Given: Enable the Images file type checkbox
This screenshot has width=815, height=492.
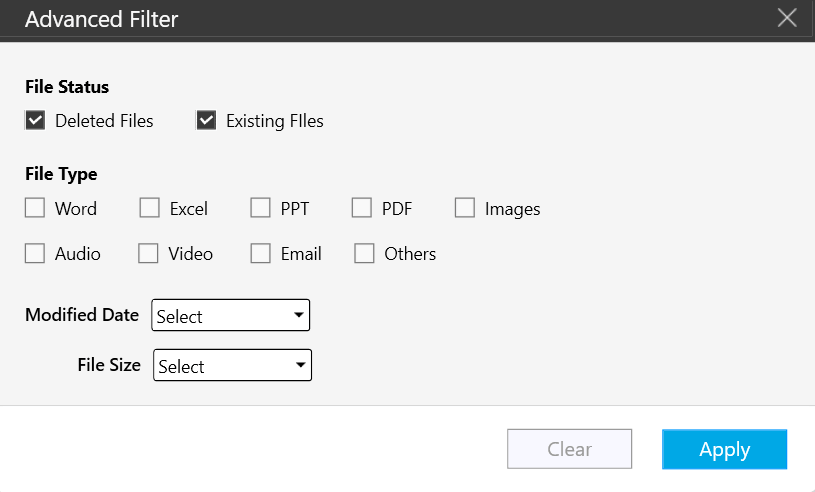Looking at the screenshot, I should (x=465, y=208).
